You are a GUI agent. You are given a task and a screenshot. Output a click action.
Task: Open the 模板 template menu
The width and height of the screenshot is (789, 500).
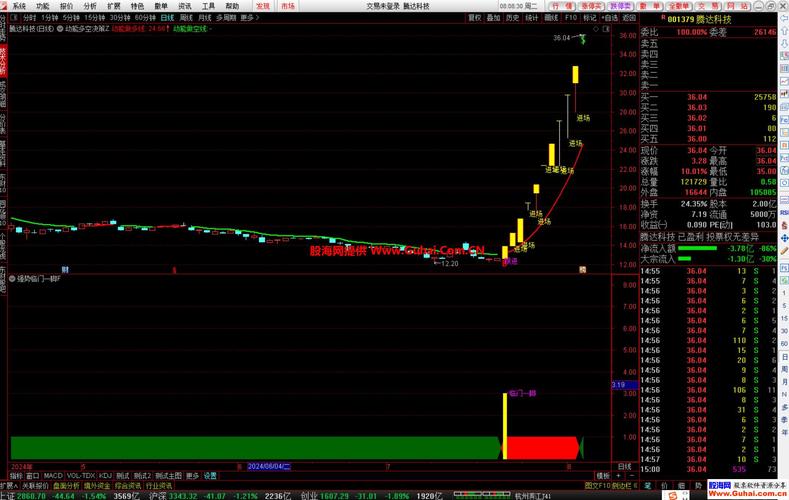[x=603, y=475]
